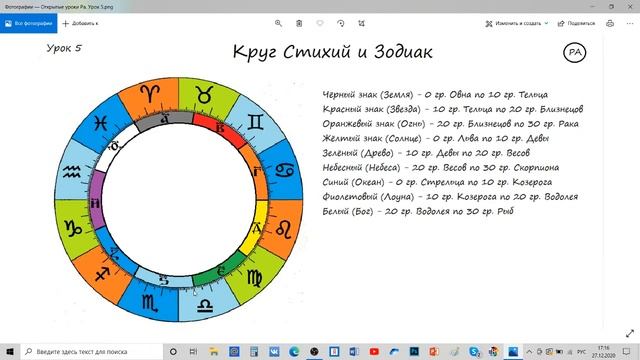Image resolution: width=640 pixels, height=360 pixels.
Task: Click the orange Leo sign segment
Action: [x=283, y=229]
